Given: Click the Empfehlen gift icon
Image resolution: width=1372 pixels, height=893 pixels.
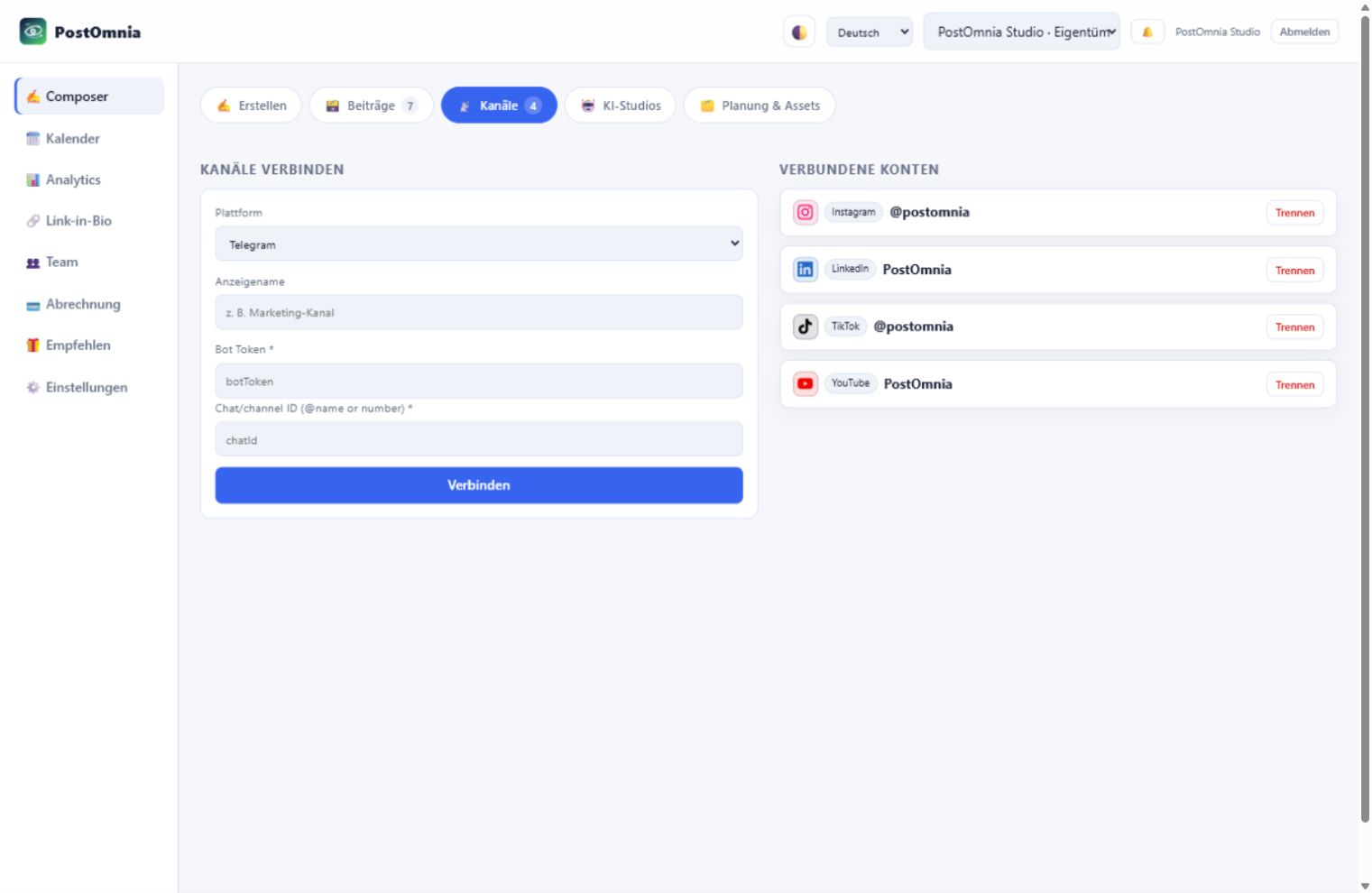Looking at the screenshot, I should 33,345.
